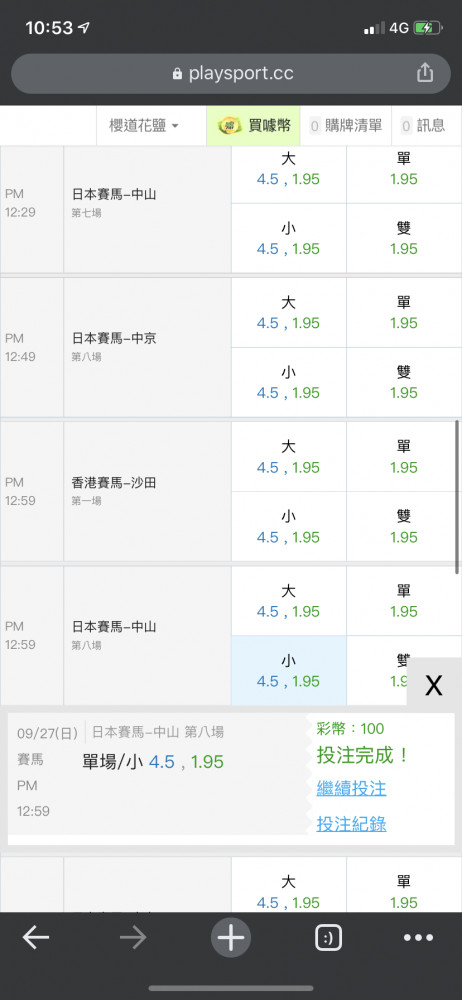Open the 購牌清單 tab
Image resolution: width=462 pixels, height=1000 pixels.
(x=345, y=126)
